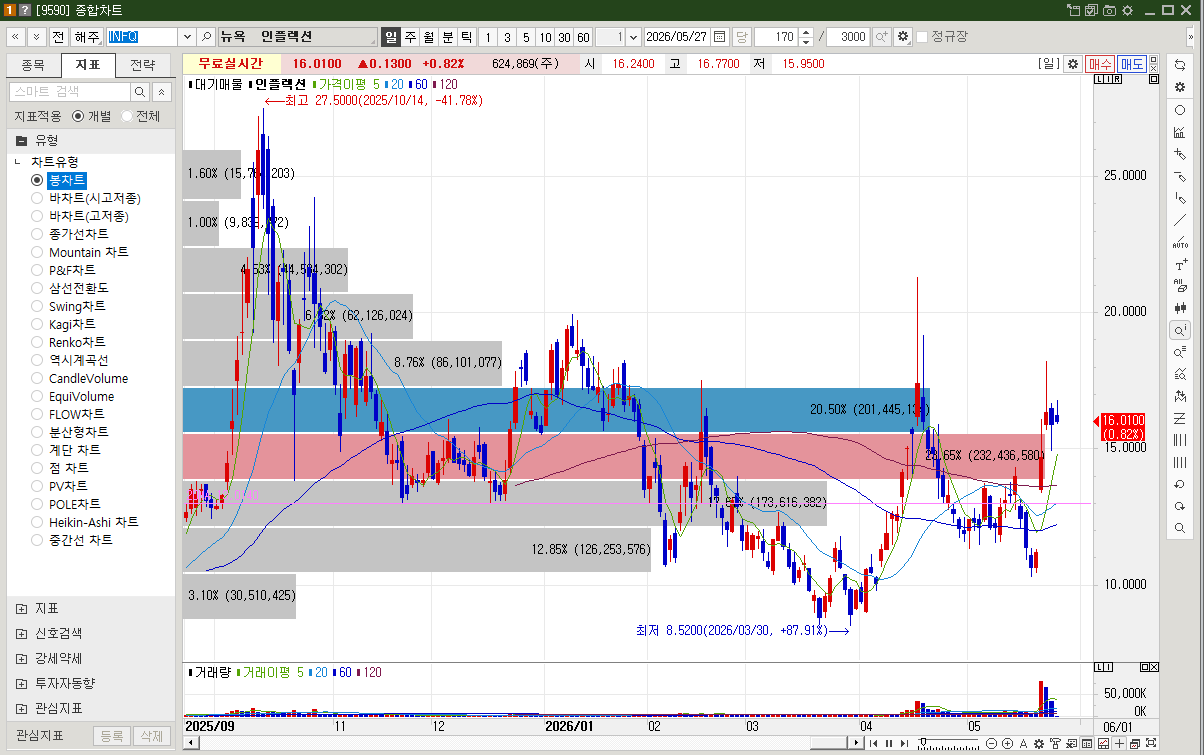The height and width of the screenshot is (755, 1204).
Task: Expand the 신호검색 tree section
Action: (x=21, y=633)
